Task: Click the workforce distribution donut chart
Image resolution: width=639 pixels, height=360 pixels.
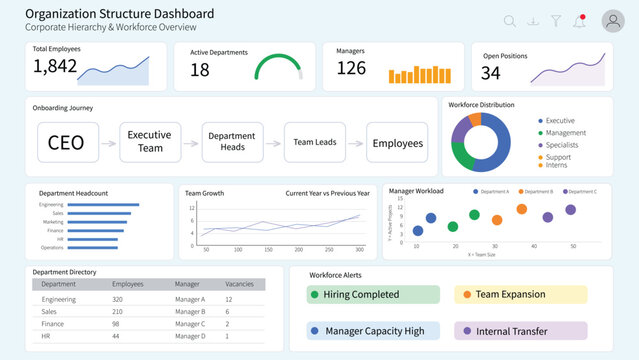Action: (x=481, y=142)
